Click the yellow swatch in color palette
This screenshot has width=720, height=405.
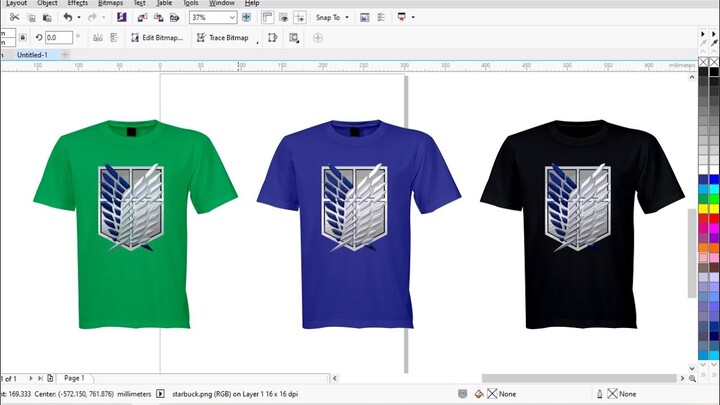coord(703,209)
